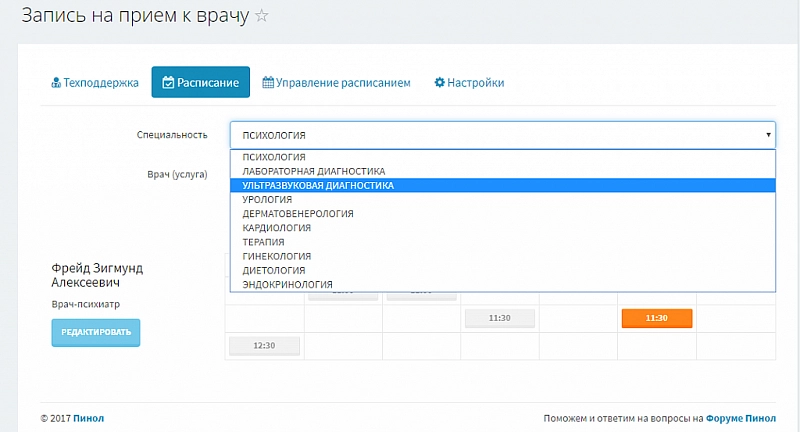
Task: Click the Пинол footer copyright link
Action: point(88,418)
